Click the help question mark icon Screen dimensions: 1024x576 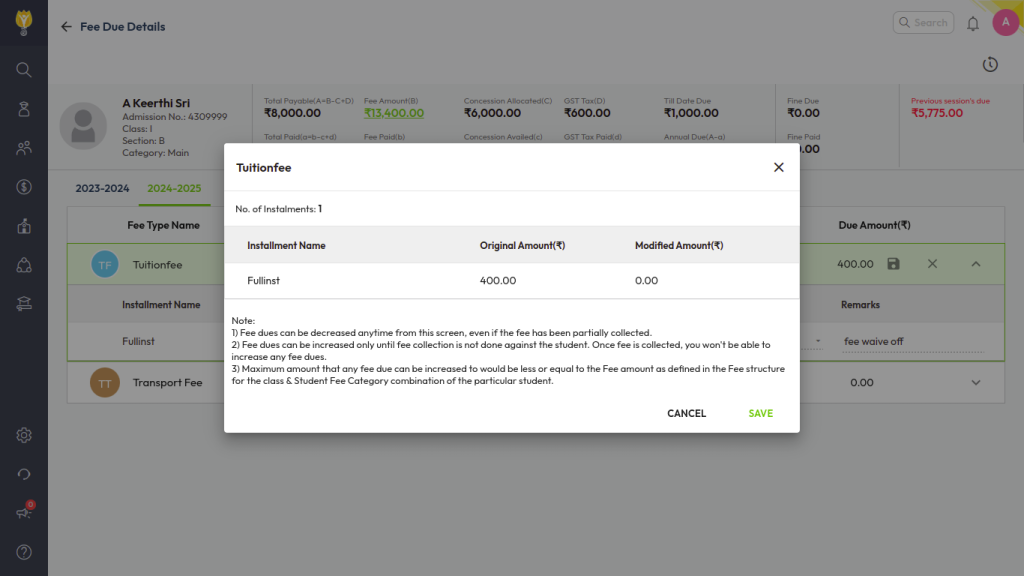point(24,552)
